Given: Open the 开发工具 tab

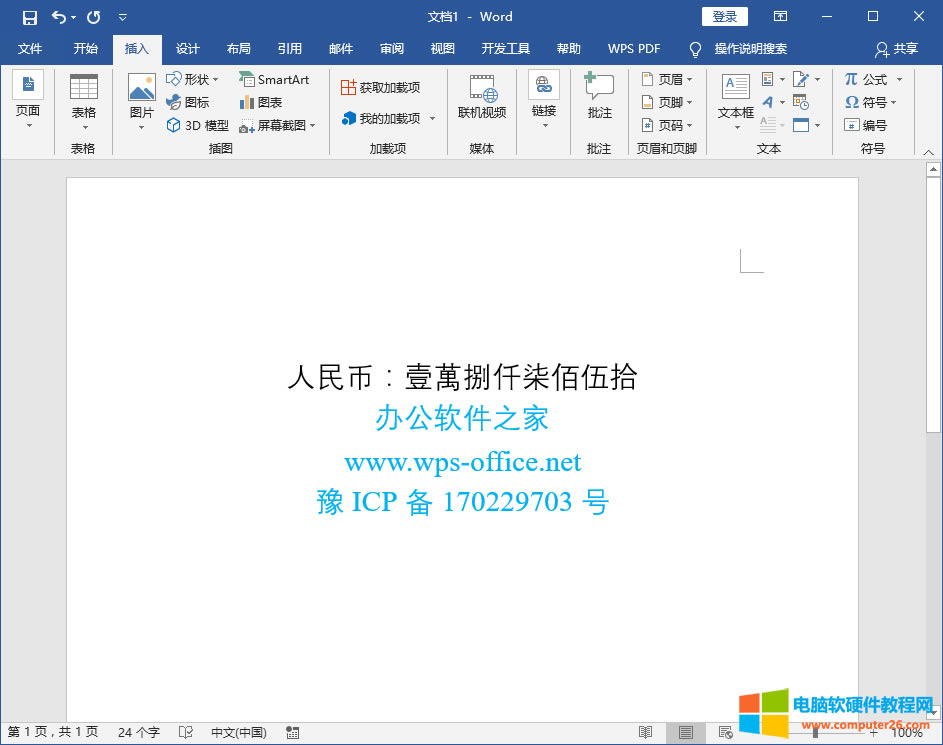Looking at the screenshot, I should tap(505, 49).
